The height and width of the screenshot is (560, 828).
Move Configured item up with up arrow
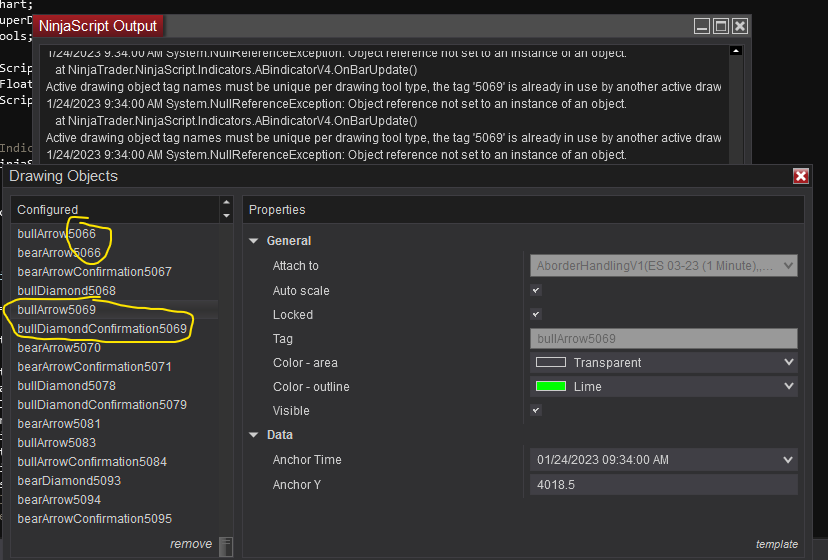tap(227, 202)
